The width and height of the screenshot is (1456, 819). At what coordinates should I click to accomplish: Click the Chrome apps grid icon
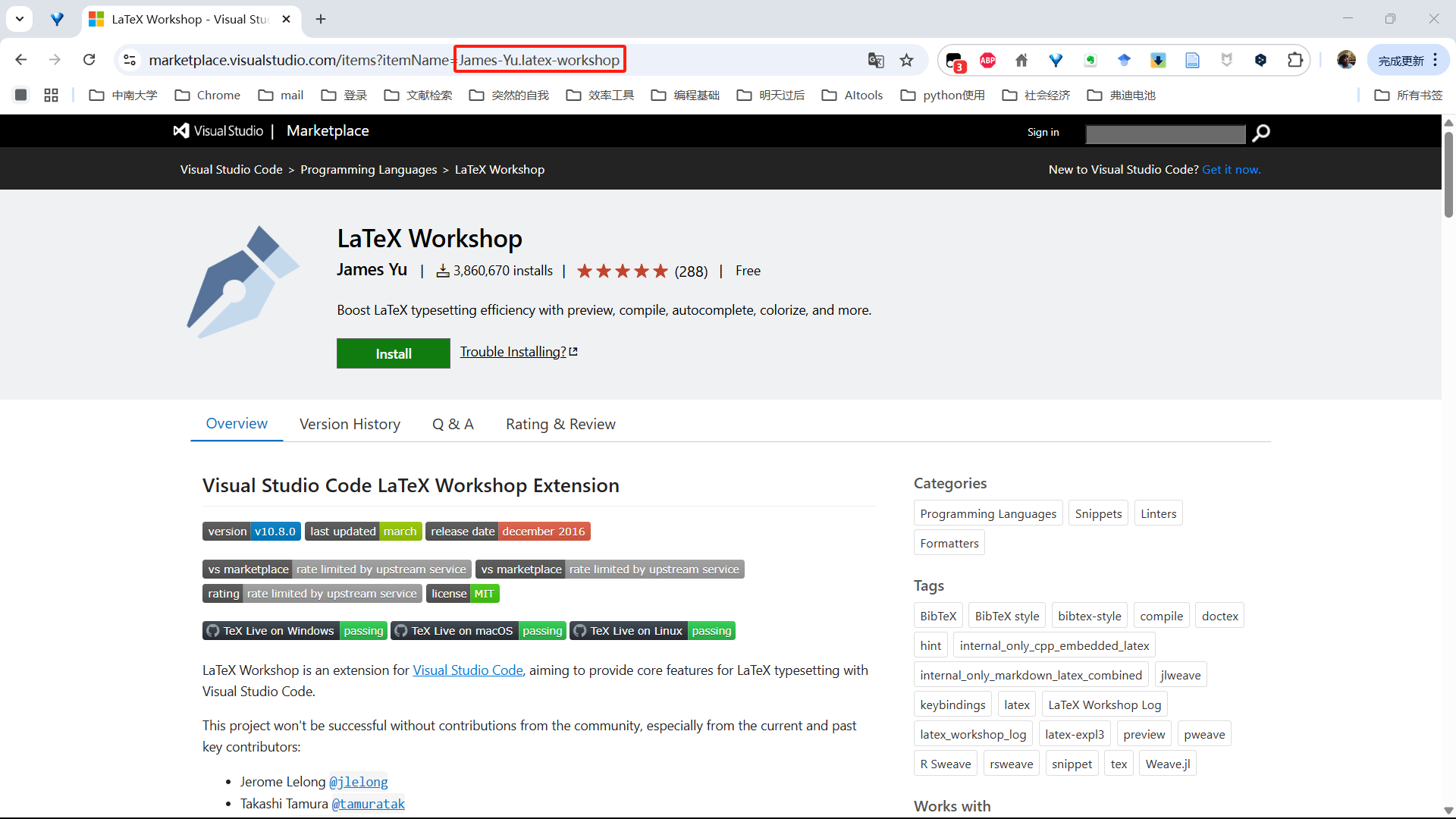pyautogui.click(x=51, y=95)
